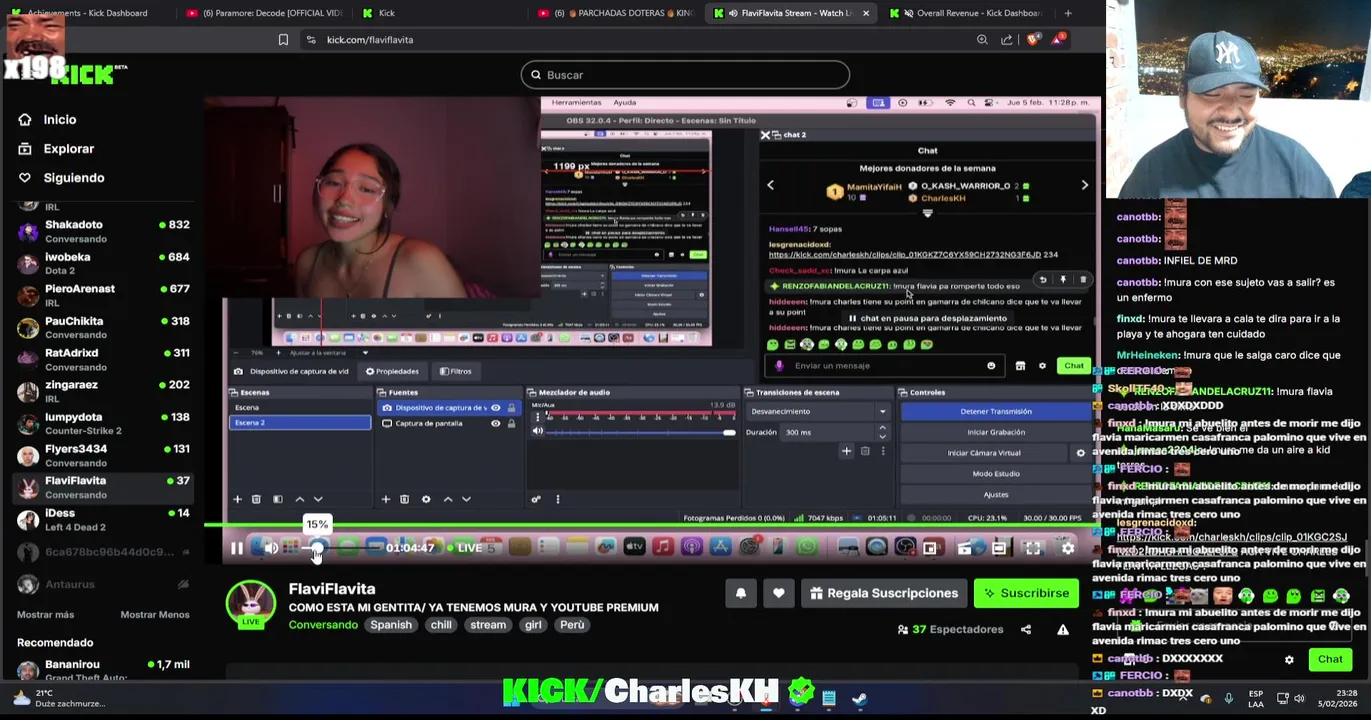1371x720 pixels.
Task: Toggle visibility of Dispositivo de captura source
Action: (x=495, y=408)
